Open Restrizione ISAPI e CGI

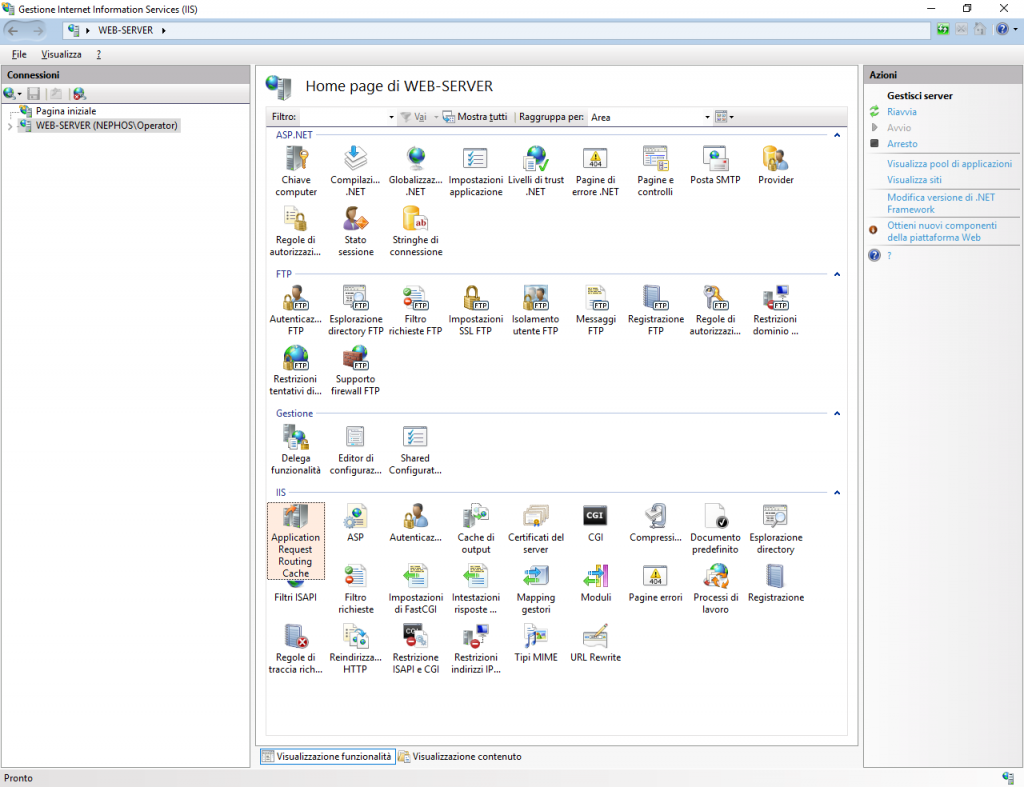[415, 649]
